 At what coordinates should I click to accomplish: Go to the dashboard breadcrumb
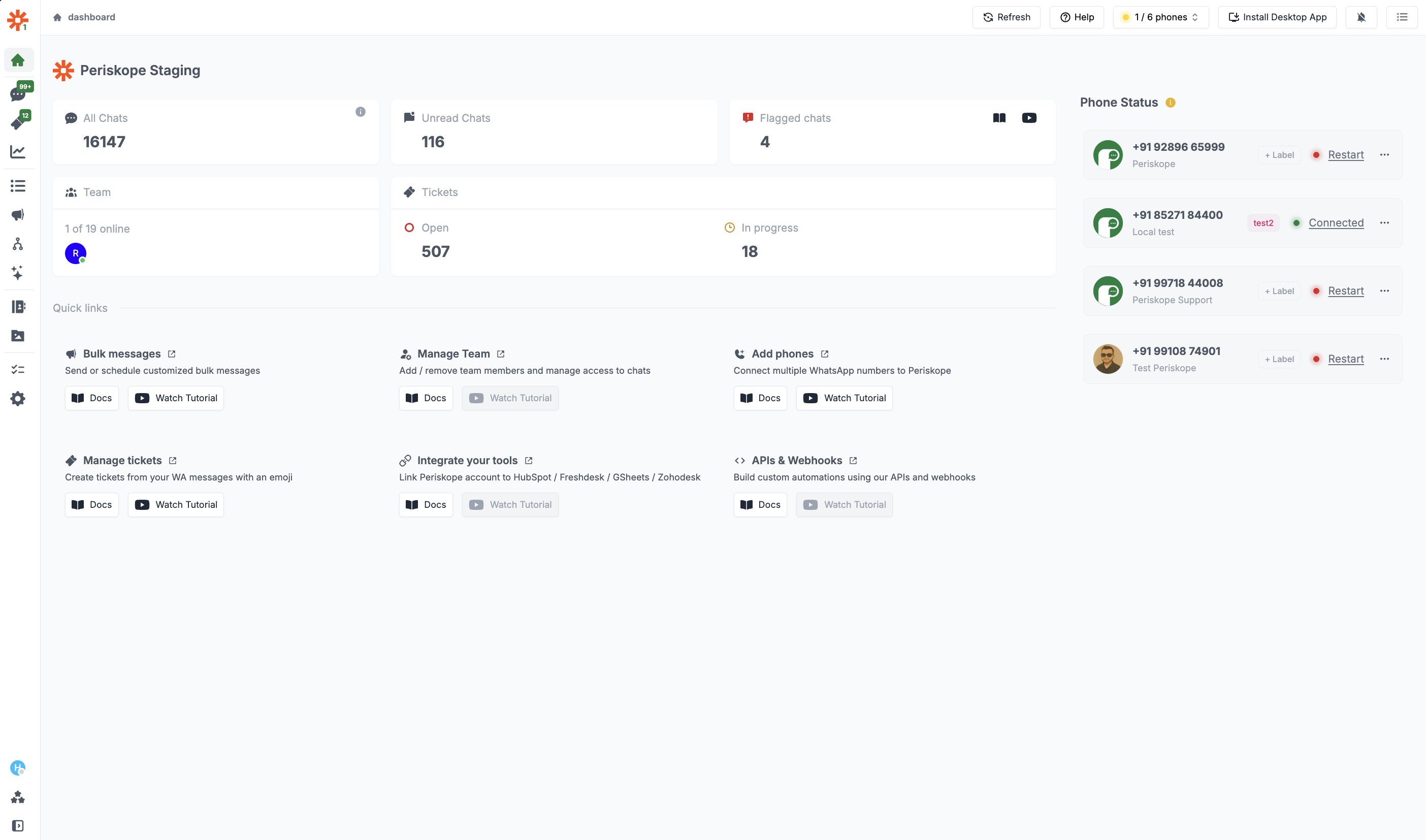point(91,17)
